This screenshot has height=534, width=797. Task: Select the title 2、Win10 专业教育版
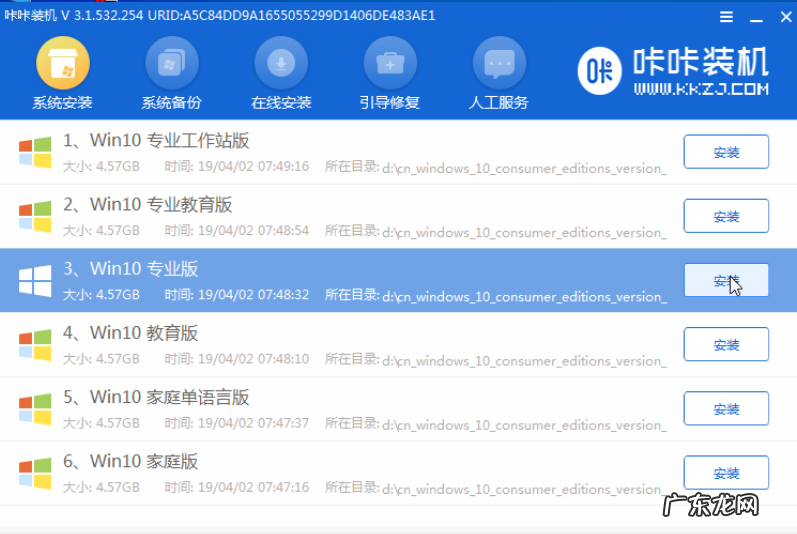(x=147, y=204)
